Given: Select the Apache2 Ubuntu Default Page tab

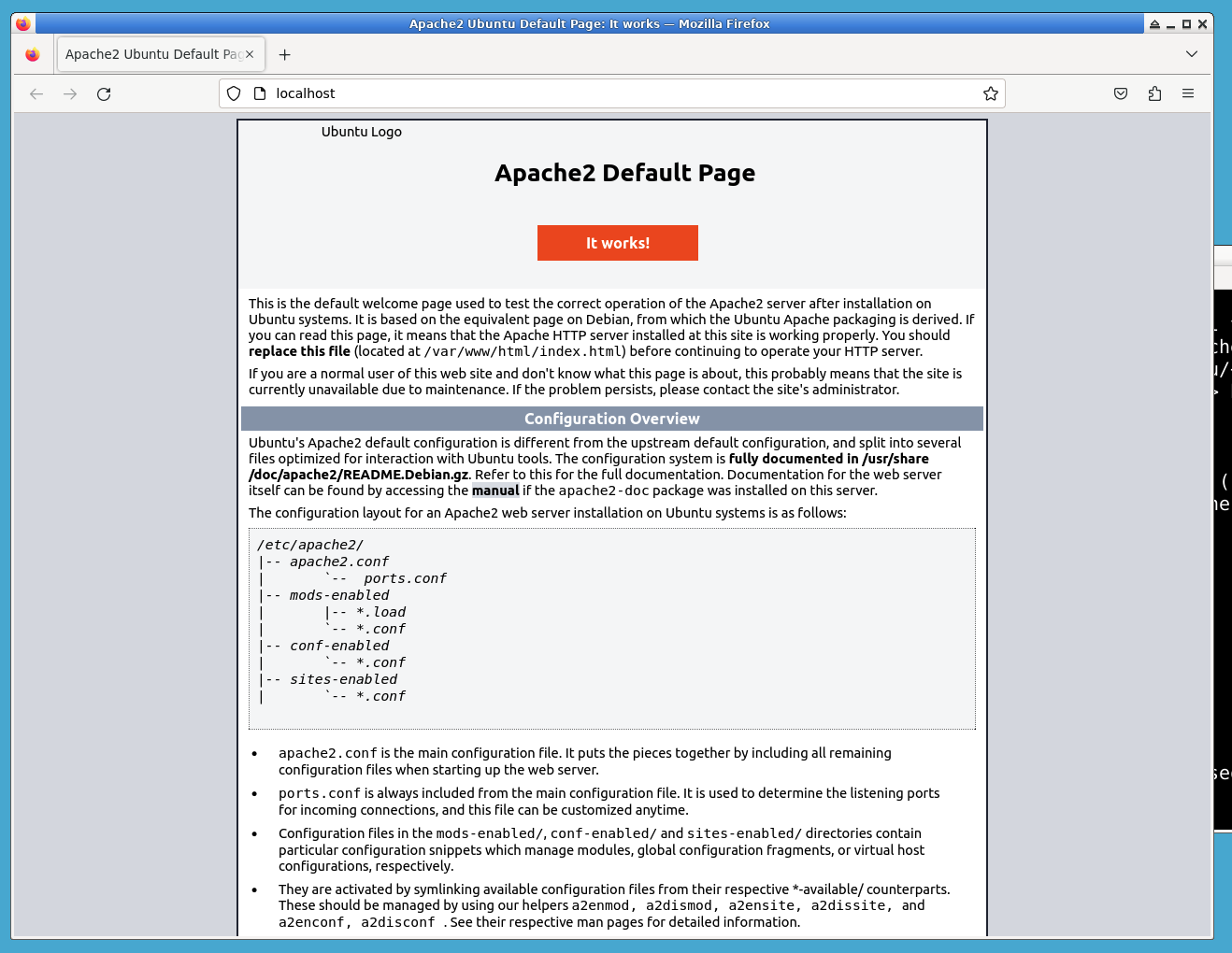Looking at the screenshot, I should click(x=150, y=54).
